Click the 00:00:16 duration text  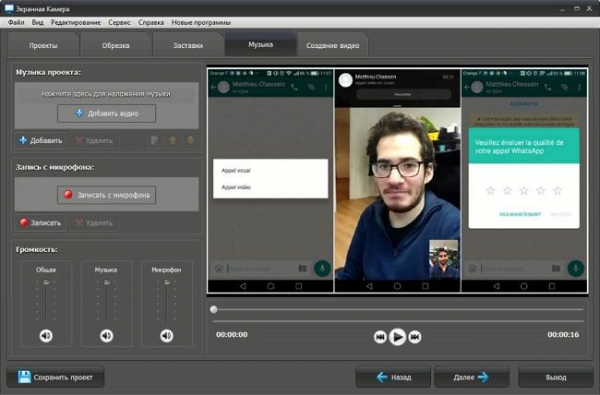point(563,334)
